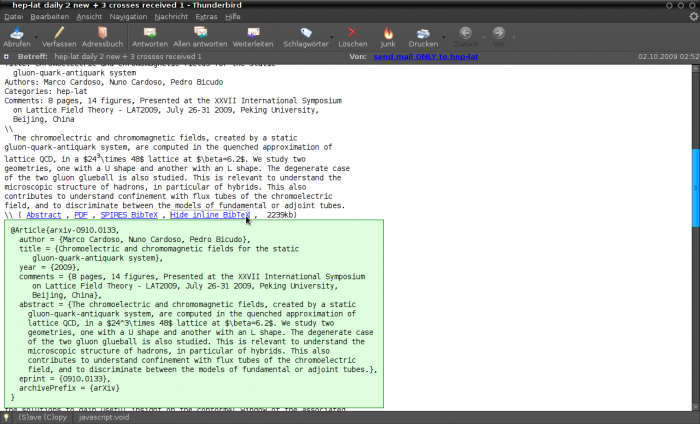The image size is (700, 424).
Task: Click the scrollbar up arrow
Action: pyautogui.click(x=696, y=69)
